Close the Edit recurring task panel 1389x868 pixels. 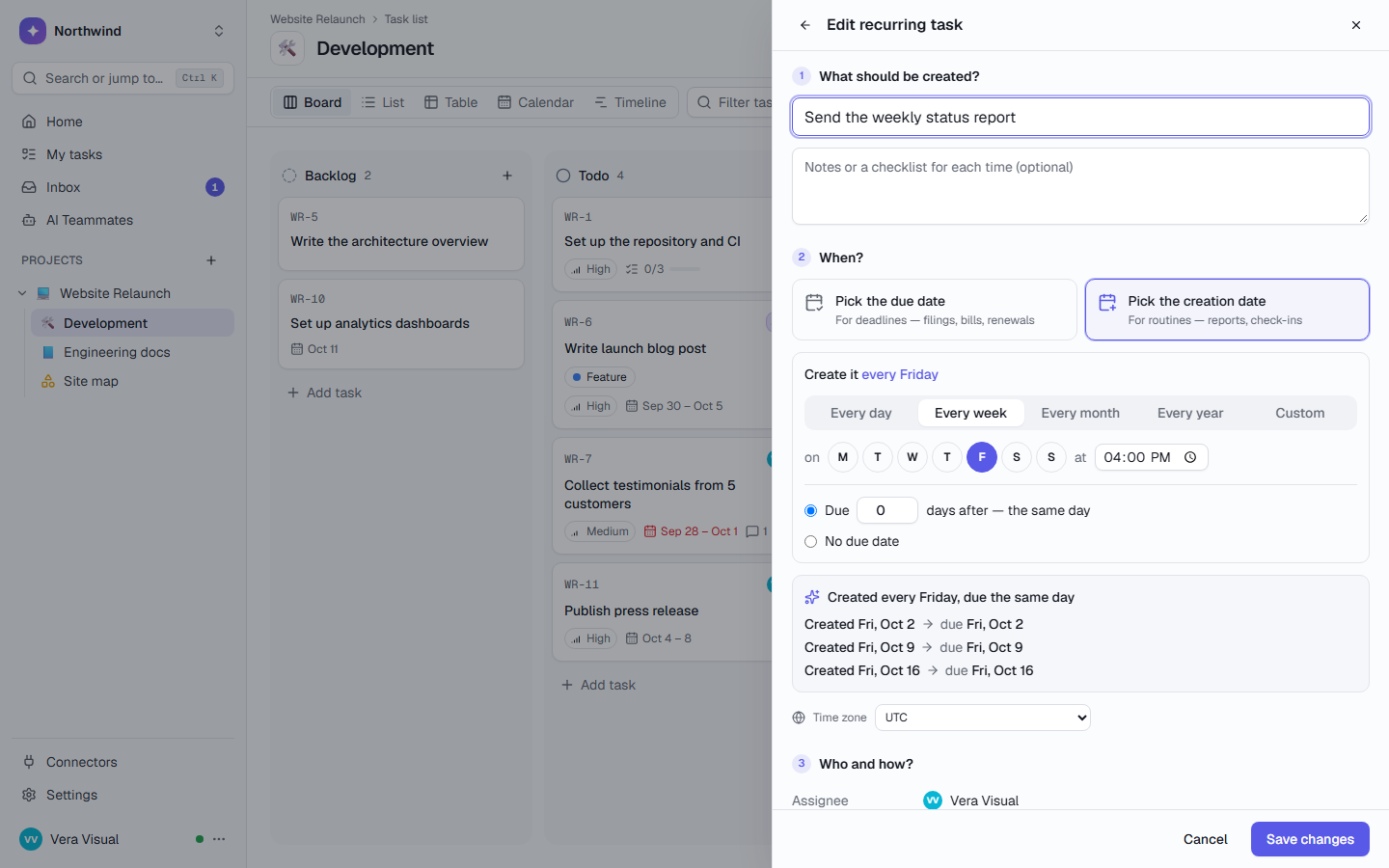1356,25
